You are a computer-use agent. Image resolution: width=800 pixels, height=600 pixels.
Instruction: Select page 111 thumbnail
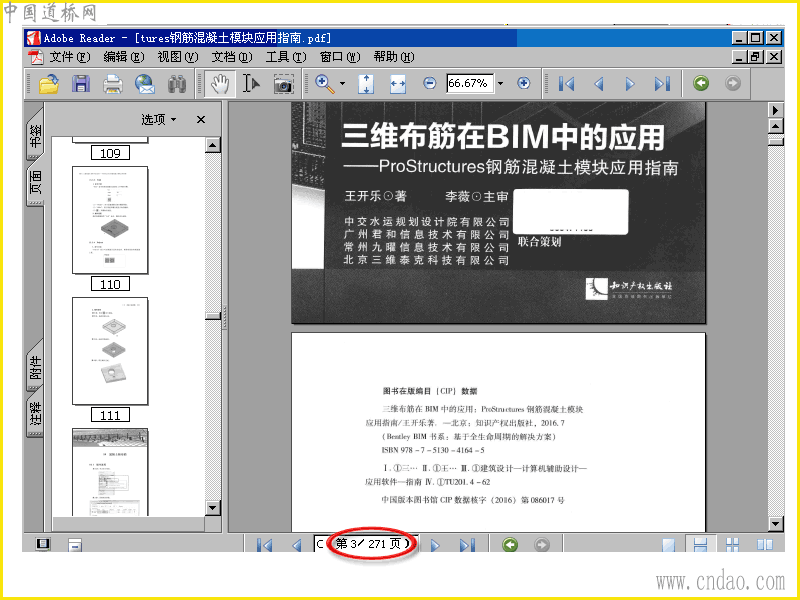[110, 351]
